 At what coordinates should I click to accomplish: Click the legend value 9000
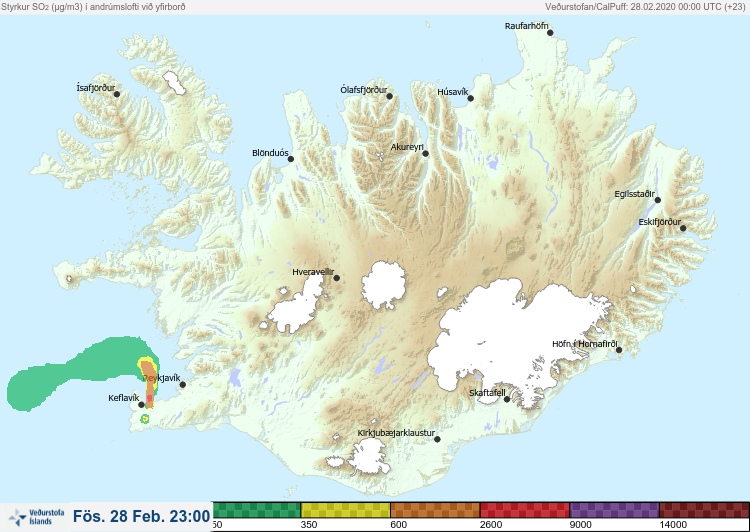580,525
